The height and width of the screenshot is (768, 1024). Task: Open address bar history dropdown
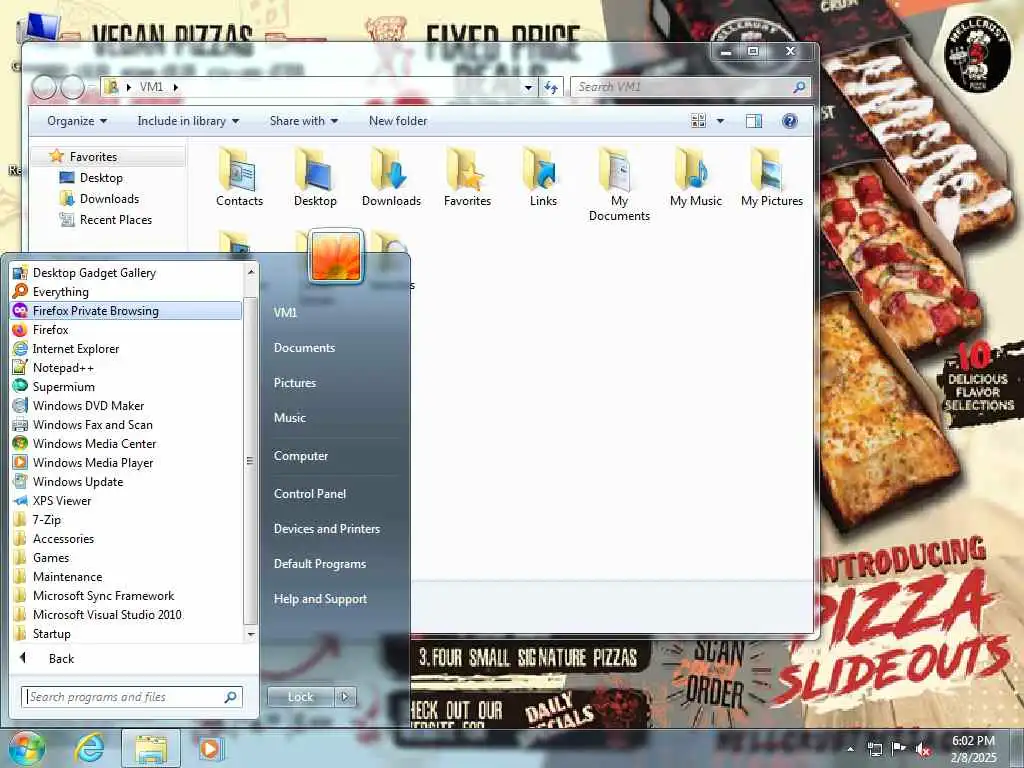[528, 87]
